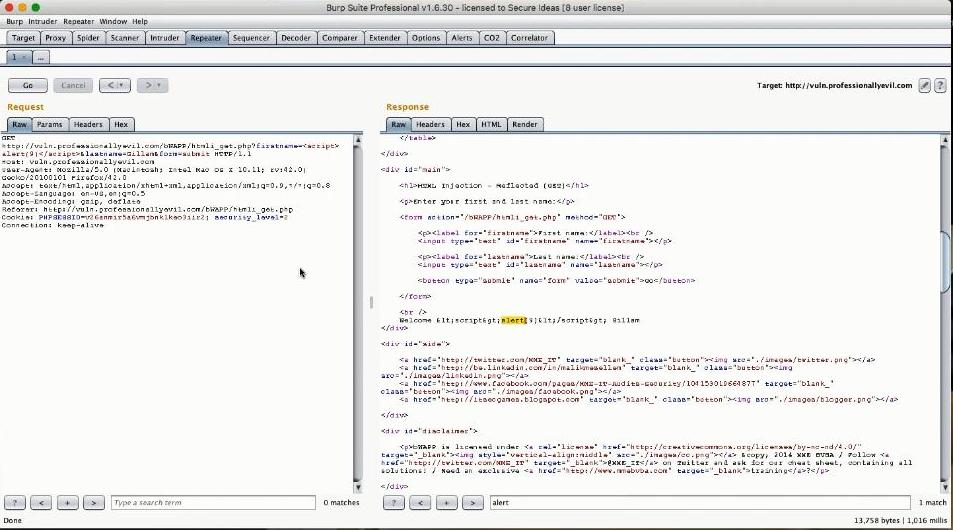The height and width of the screenshot is (530, 953).
Task: Open request search options plus button
Action: 67,503
